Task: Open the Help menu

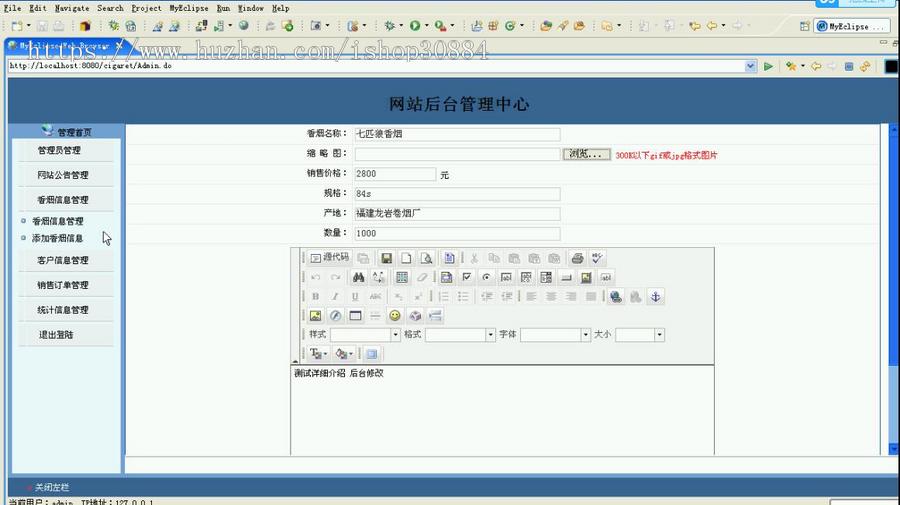Action: point(281,8)
